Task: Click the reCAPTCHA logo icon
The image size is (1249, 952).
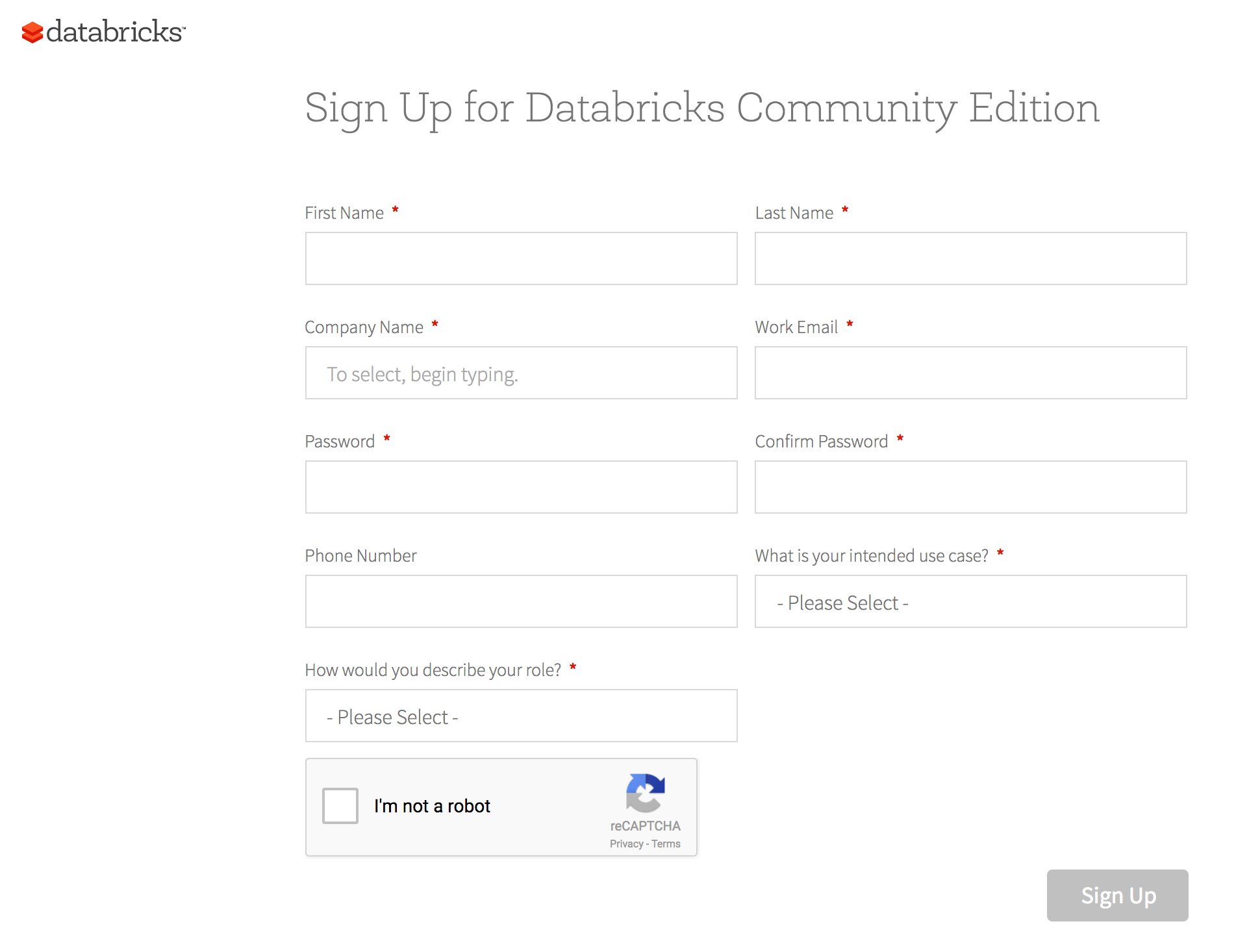Action: tap(645, 792)
